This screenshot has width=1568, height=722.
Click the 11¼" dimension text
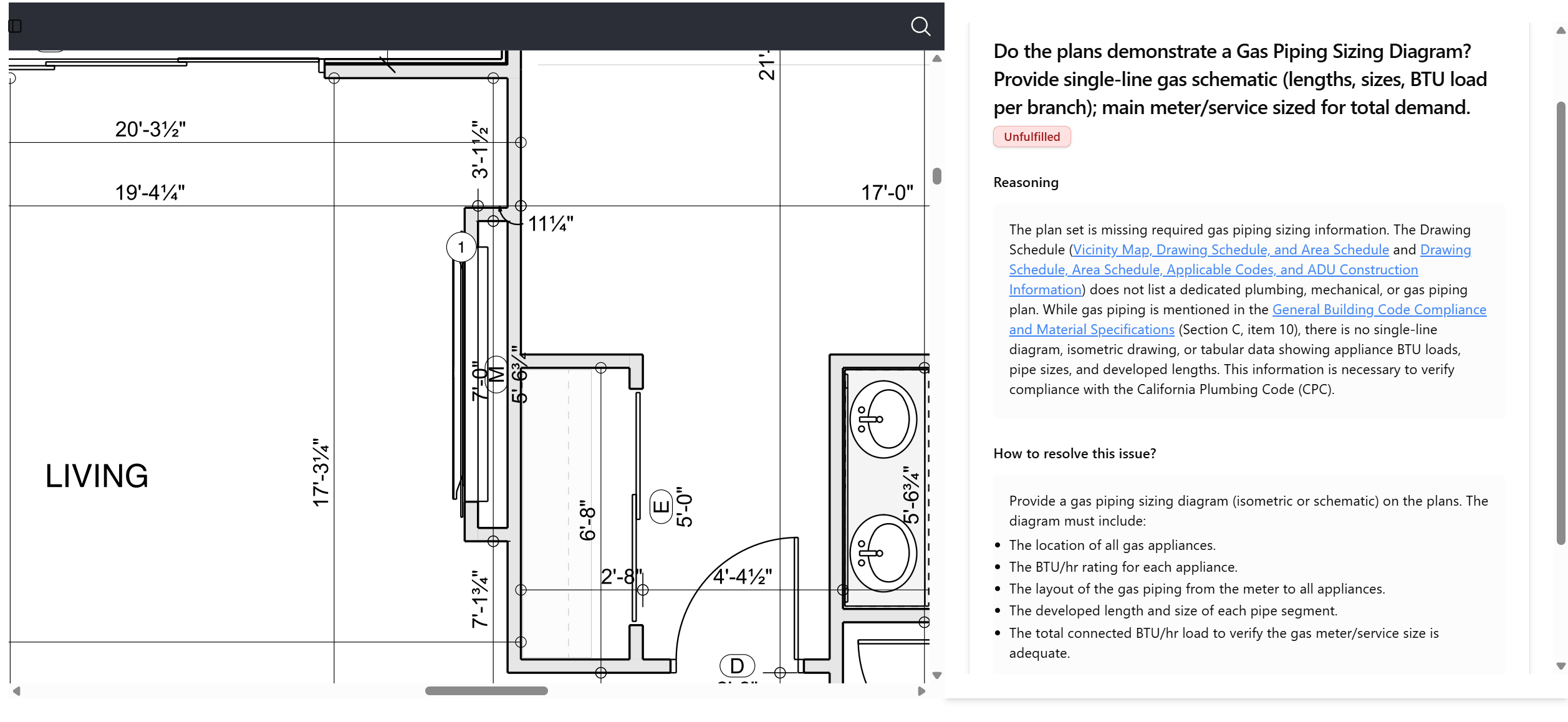tap(551, 223)
